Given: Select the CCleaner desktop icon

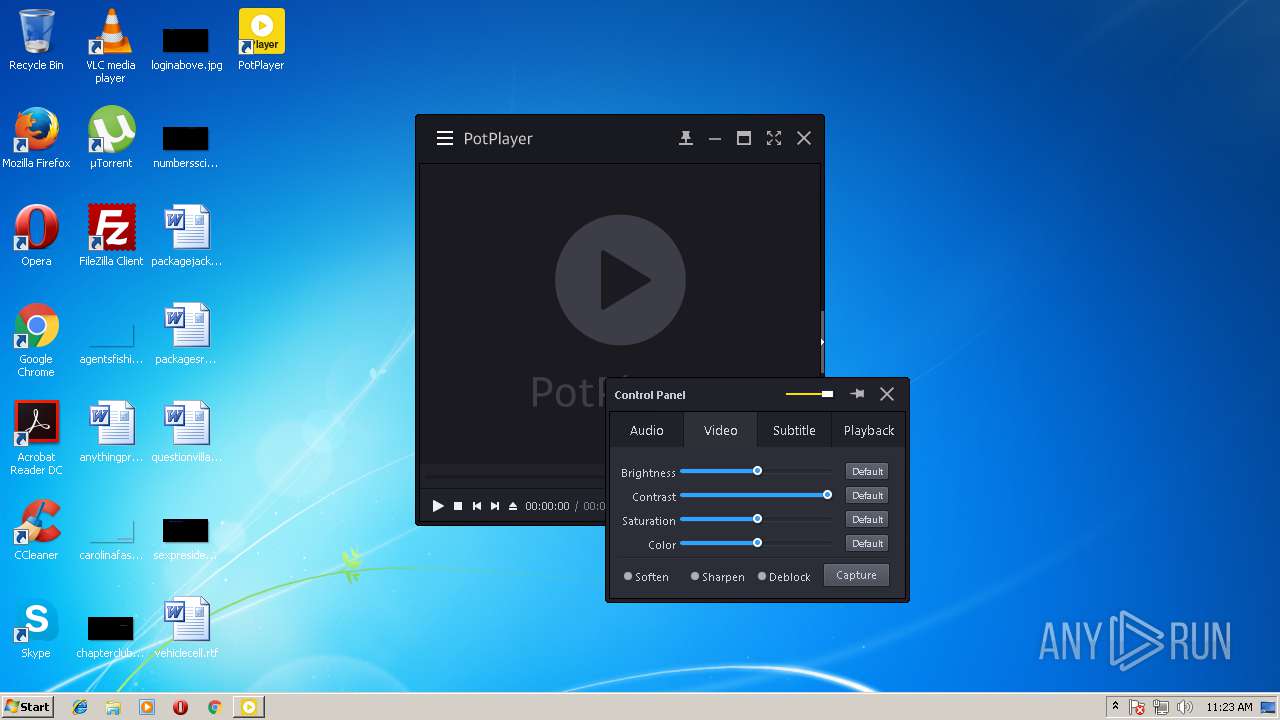Looking at the screenshot, I should 36,530.
